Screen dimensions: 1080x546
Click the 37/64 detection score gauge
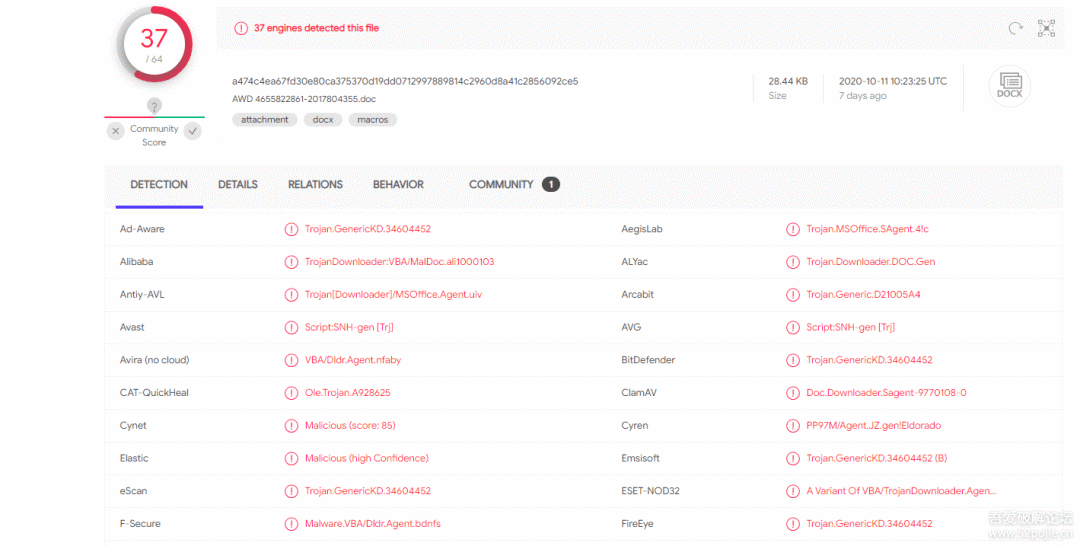click(154, 44)
